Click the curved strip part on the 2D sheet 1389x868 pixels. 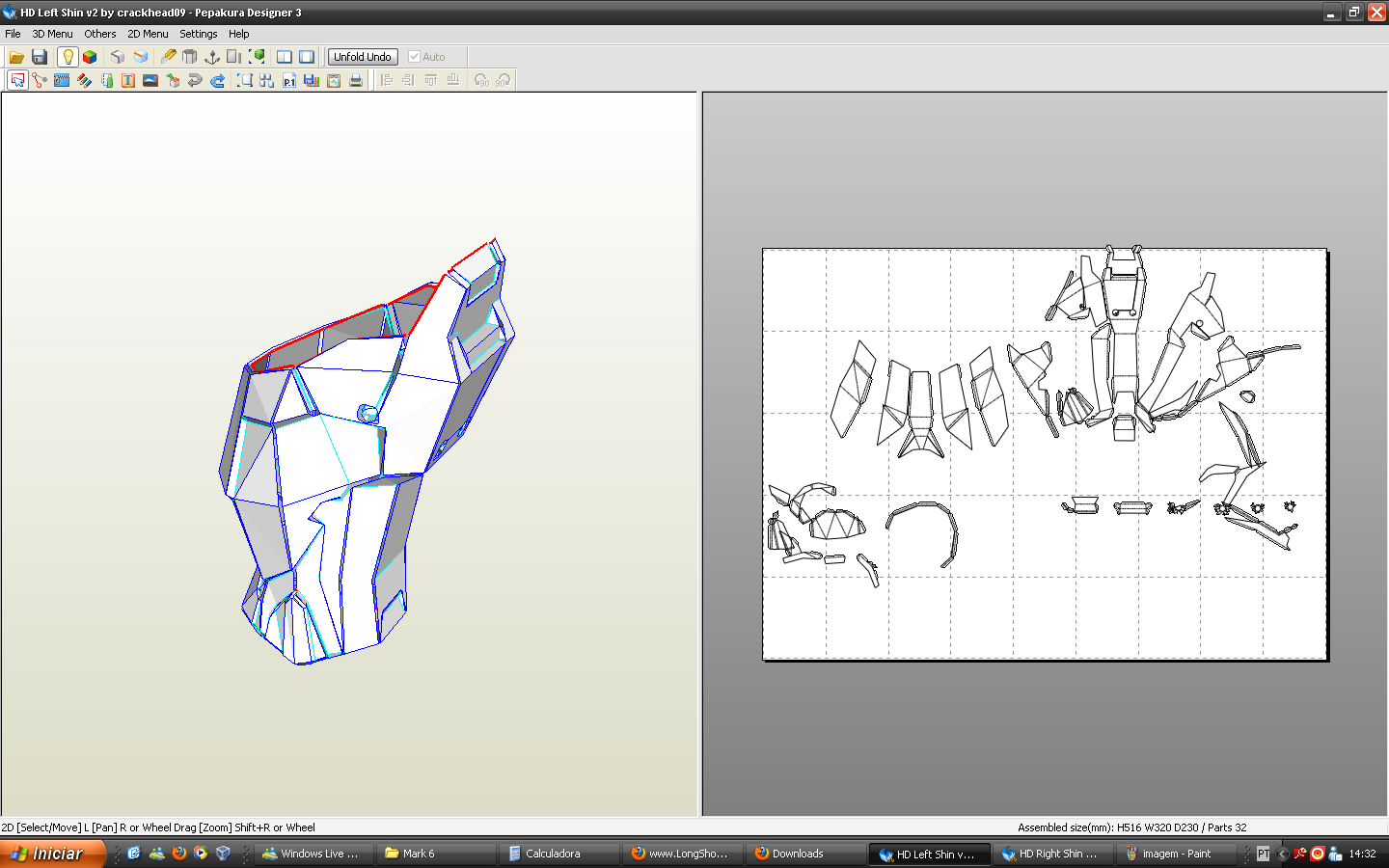[924, 532]
